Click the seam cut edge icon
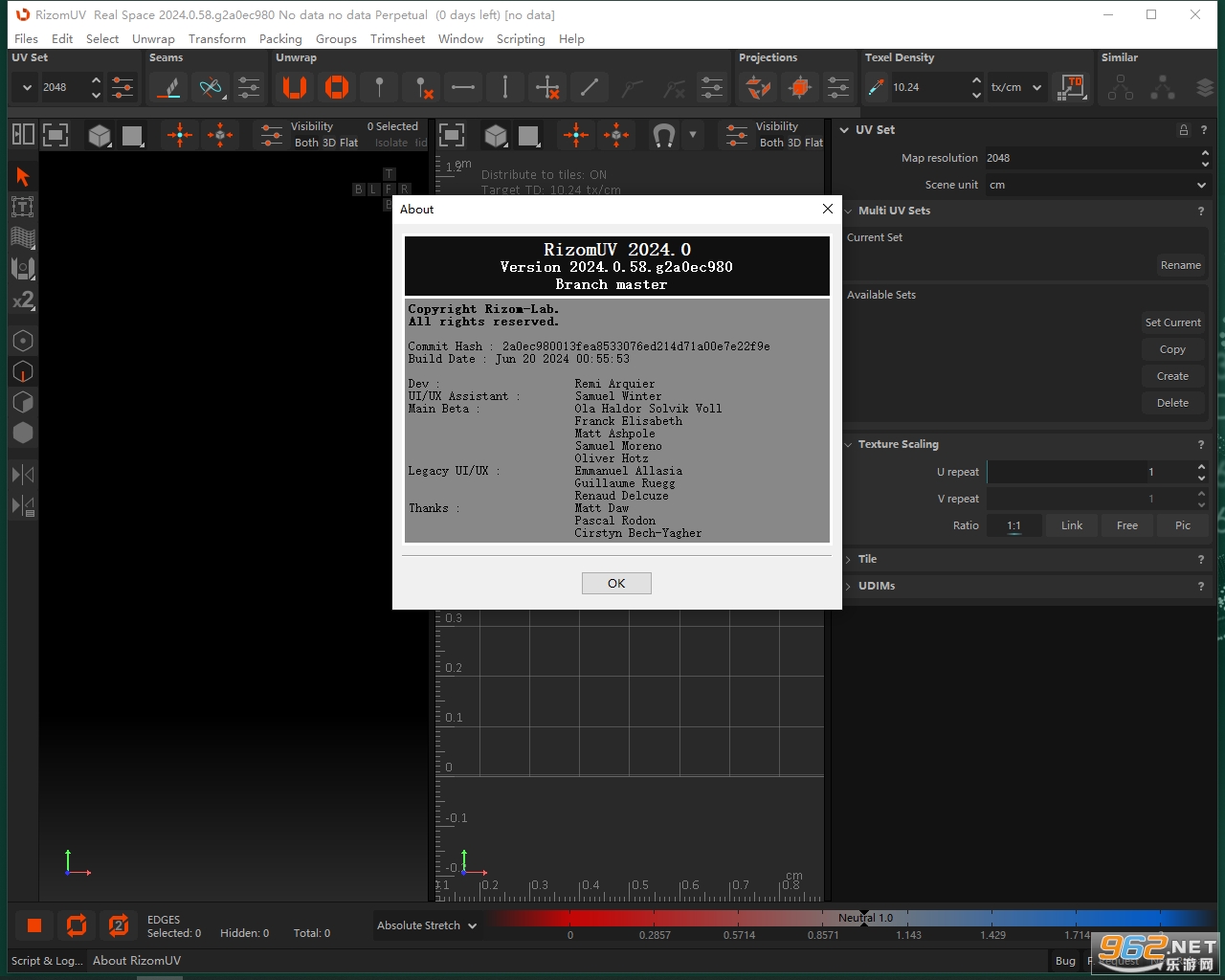Screen dimensions: 1225x980 coord(169,87)
